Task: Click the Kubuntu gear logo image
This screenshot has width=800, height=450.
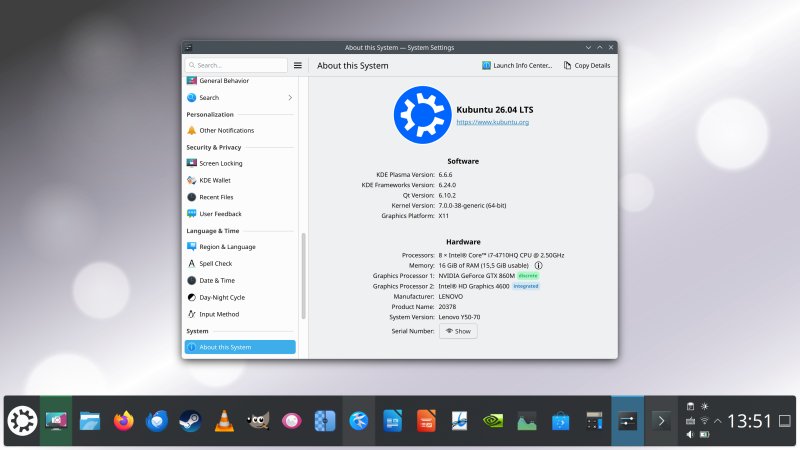Action: (x=422, y=115)
